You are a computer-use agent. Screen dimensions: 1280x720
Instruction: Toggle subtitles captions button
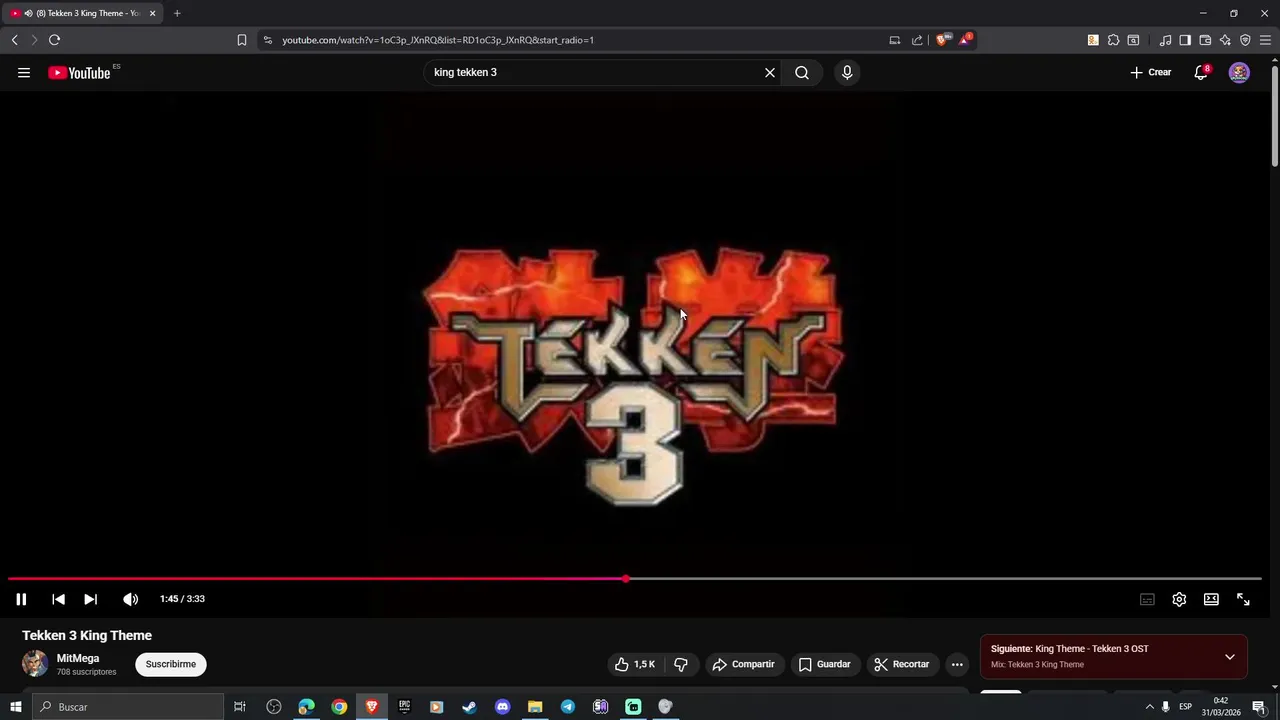[x=1147, y=599]
